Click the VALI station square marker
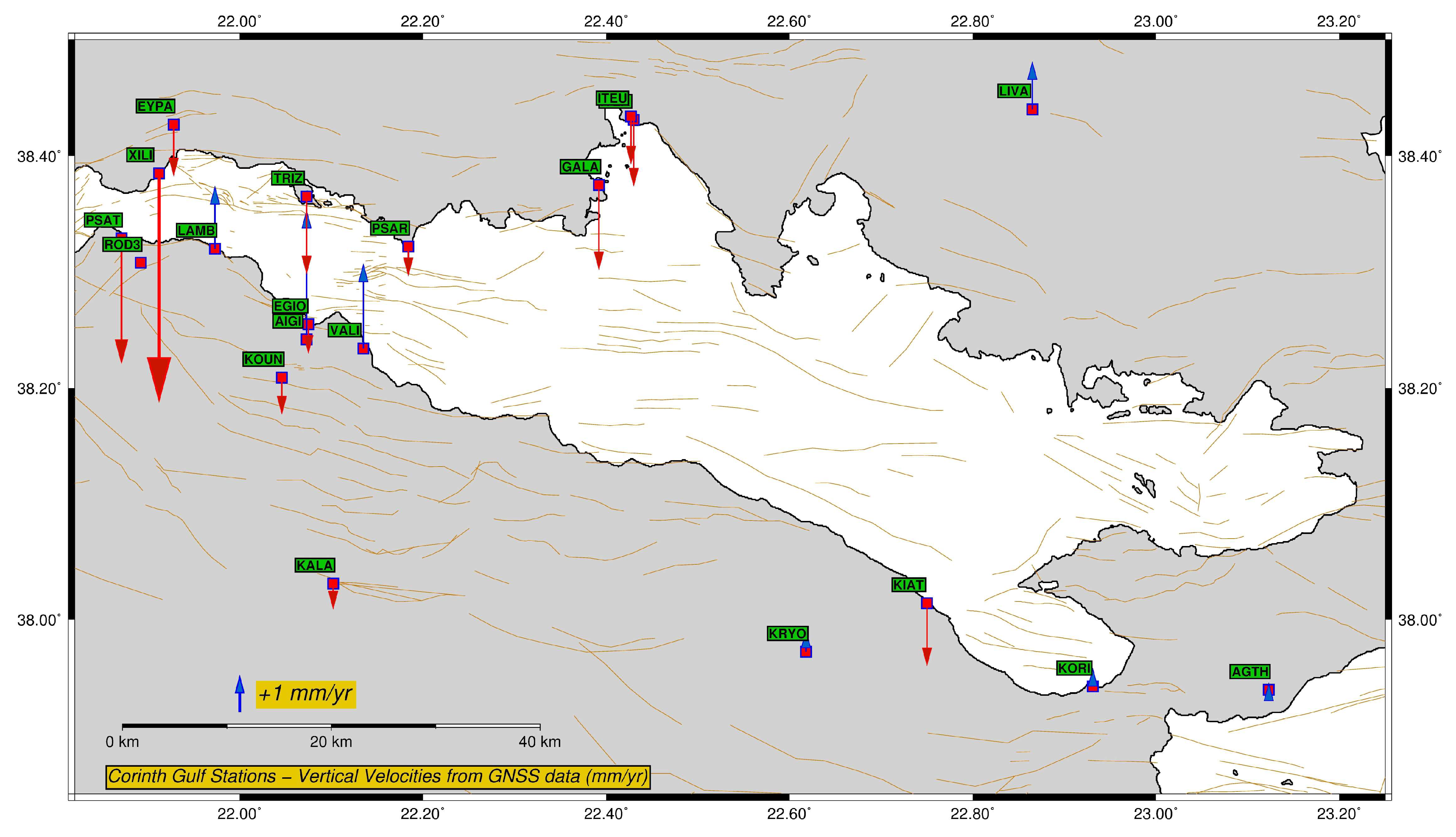Viewport: 1456px width, 837px height. click(363, 348)
